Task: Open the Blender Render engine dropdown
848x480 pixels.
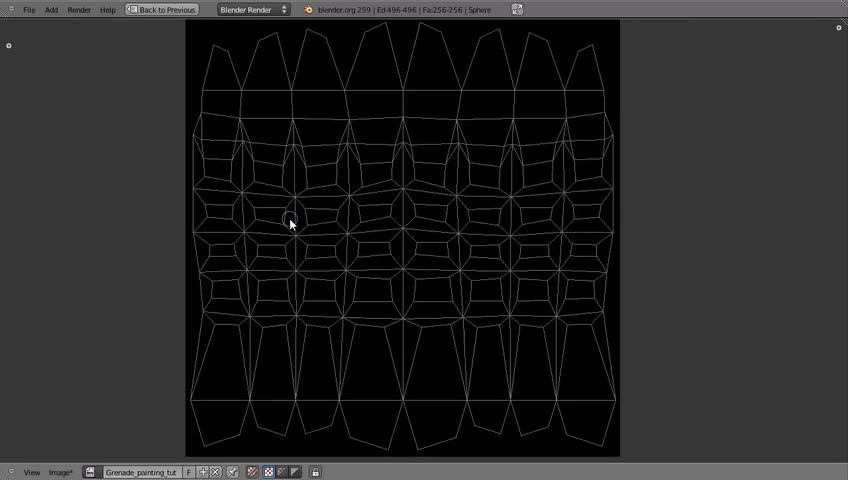Action: pos(254,10)
